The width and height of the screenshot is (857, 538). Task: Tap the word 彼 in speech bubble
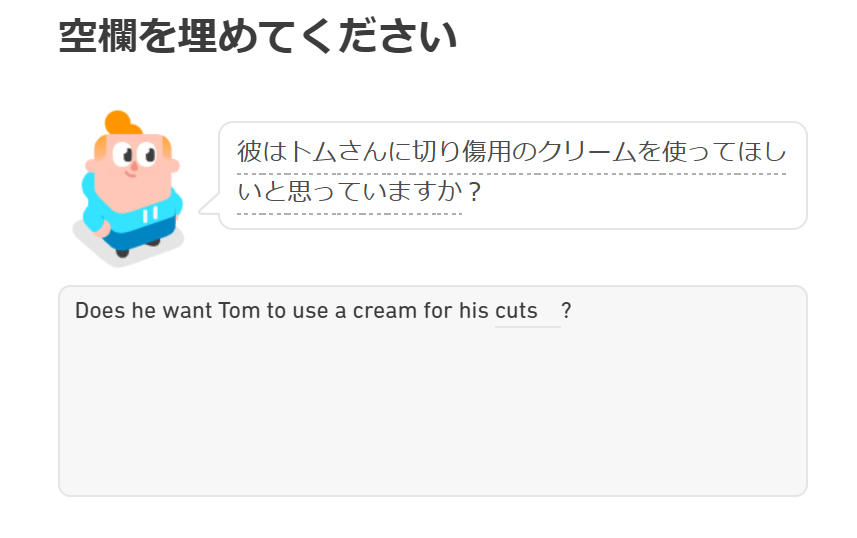249,153
